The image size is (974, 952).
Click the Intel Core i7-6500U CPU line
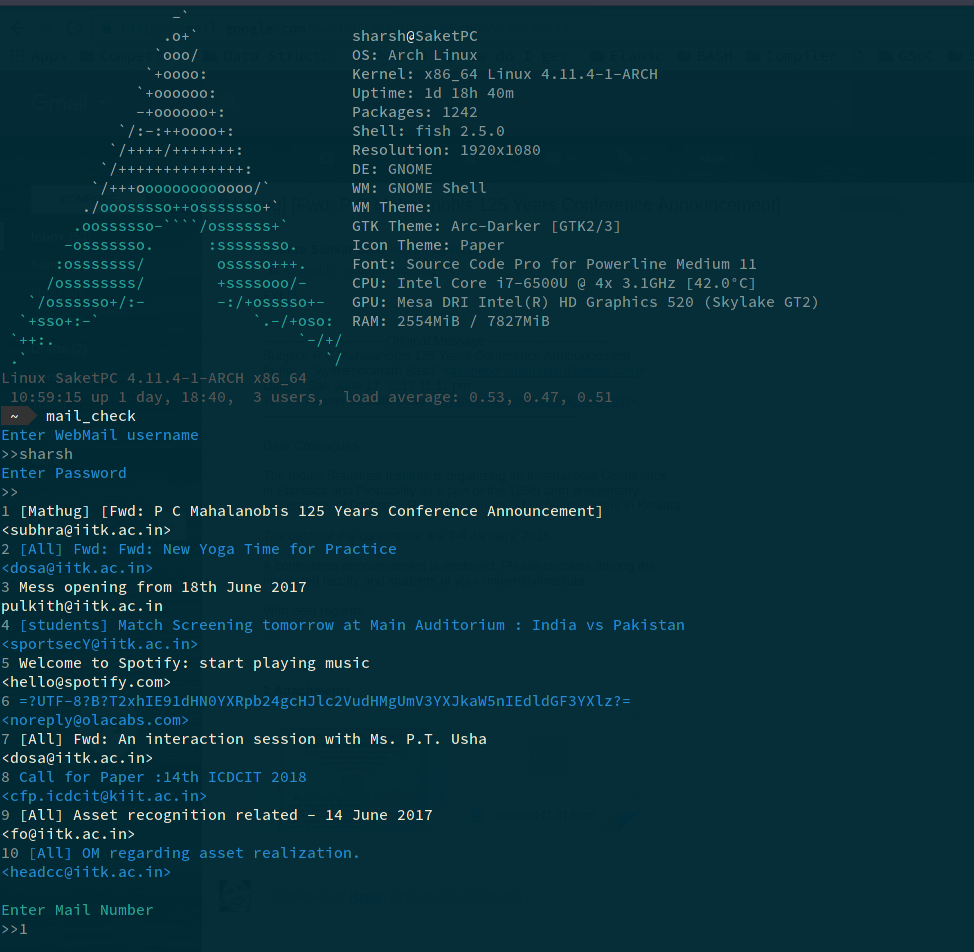point(554,283)
